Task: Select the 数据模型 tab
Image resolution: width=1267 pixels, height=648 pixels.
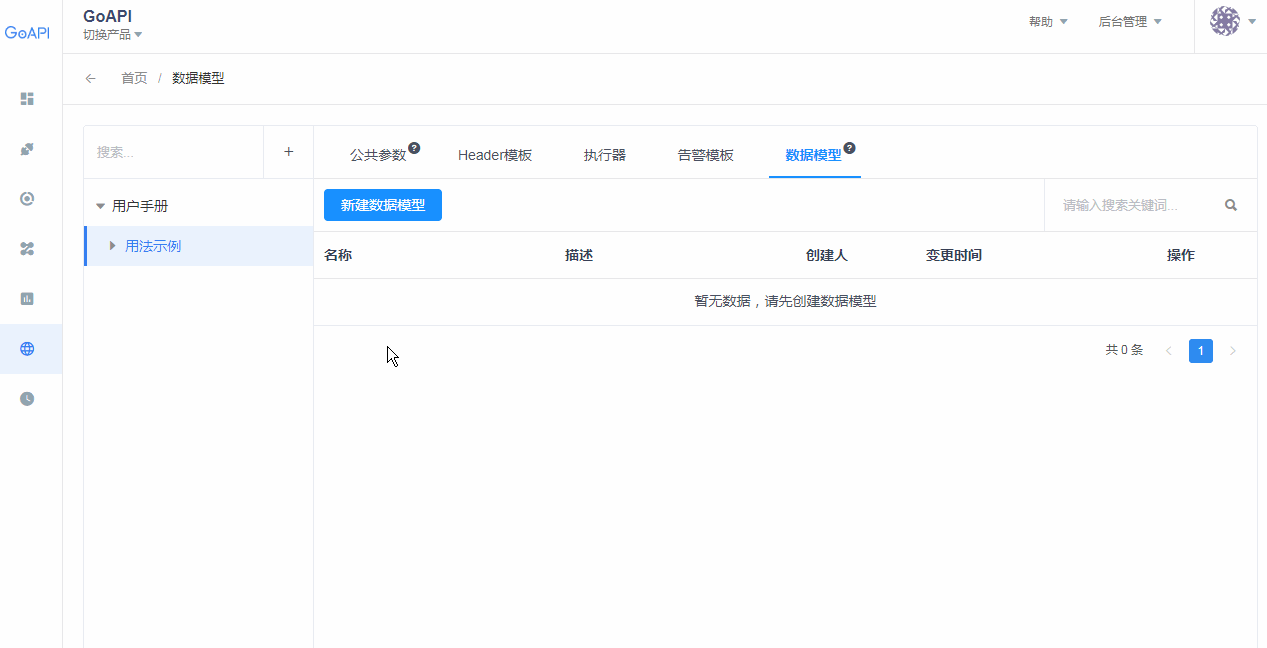Action: coord(814,155)
